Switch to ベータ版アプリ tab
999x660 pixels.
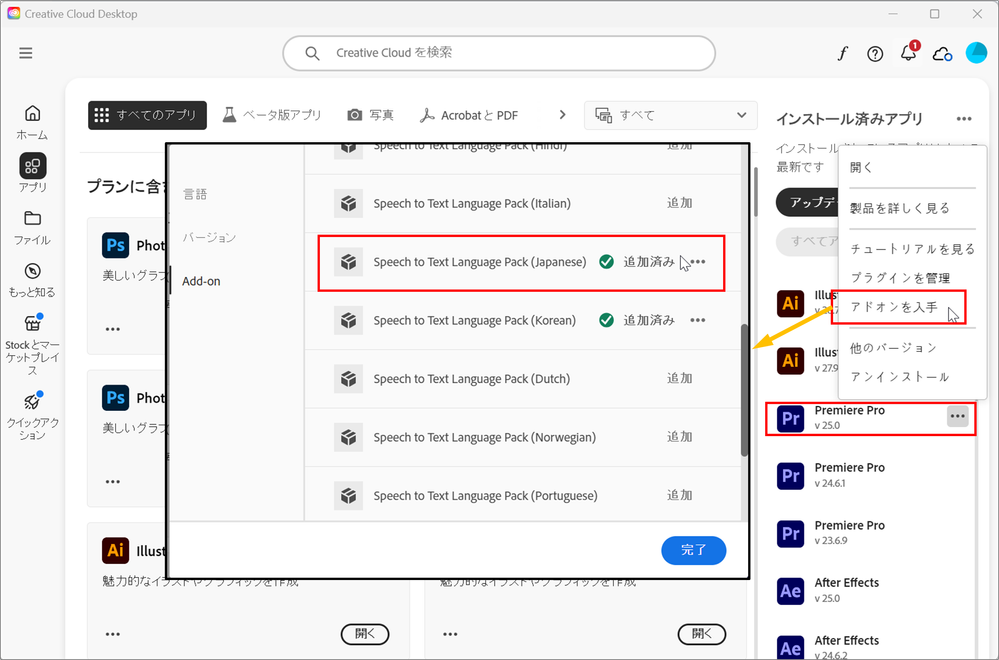point(272,115)
